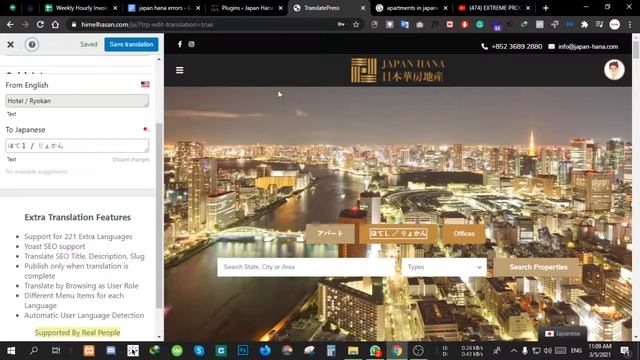Click the Save translation button
This screenshot has height=360, width=640.
pyautogui.click(x=131, y=44)
